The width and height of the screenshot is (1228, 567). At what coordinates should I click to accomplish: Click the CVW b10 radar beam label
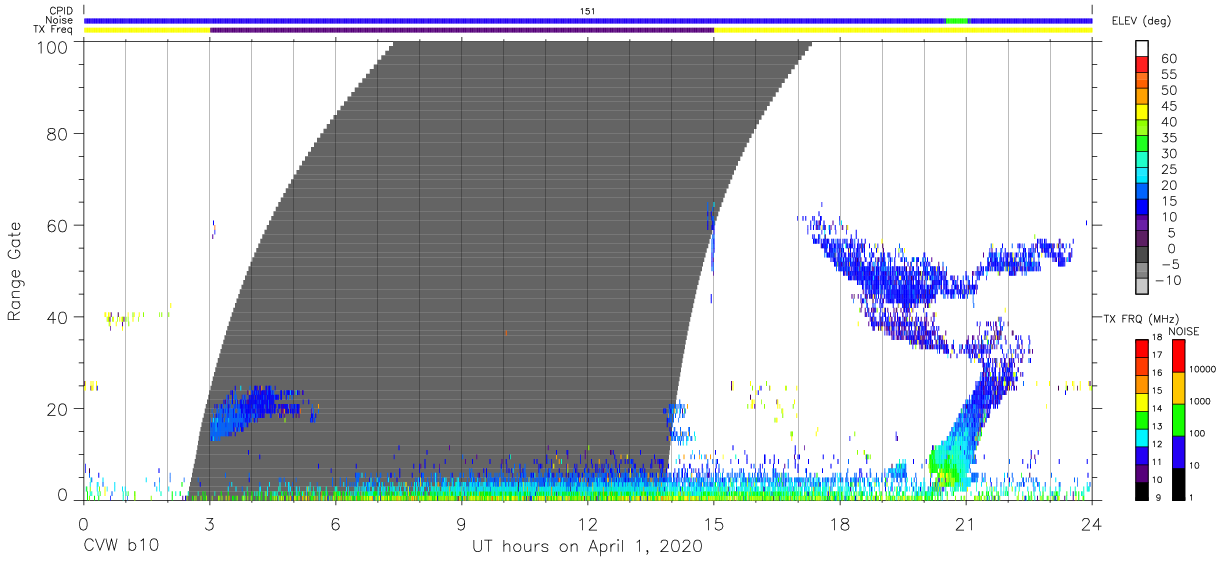pos(120,547)
